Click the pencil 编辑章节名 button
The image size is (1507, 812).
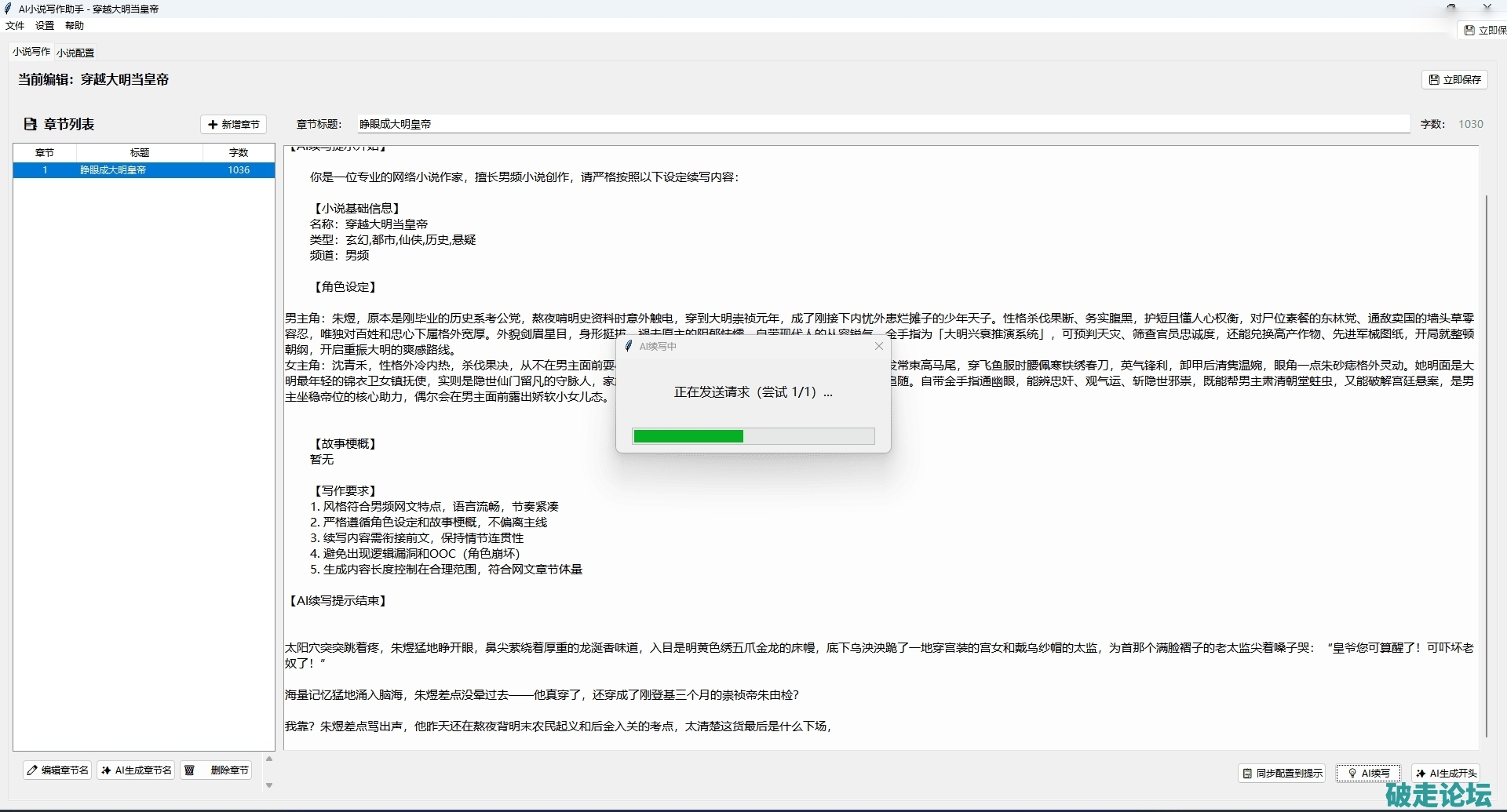click(x=57, y=770)
